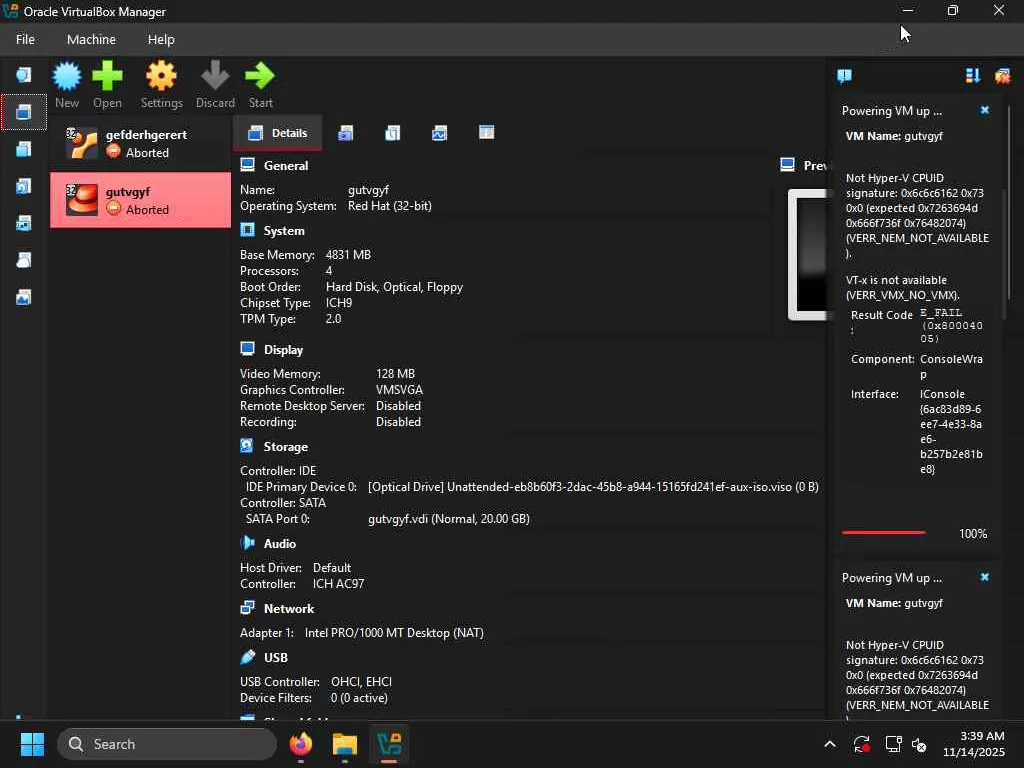Open the Windows Start menu
Image resolution: width=1024 pixels, height=768 pixels.
click(32, 744)
